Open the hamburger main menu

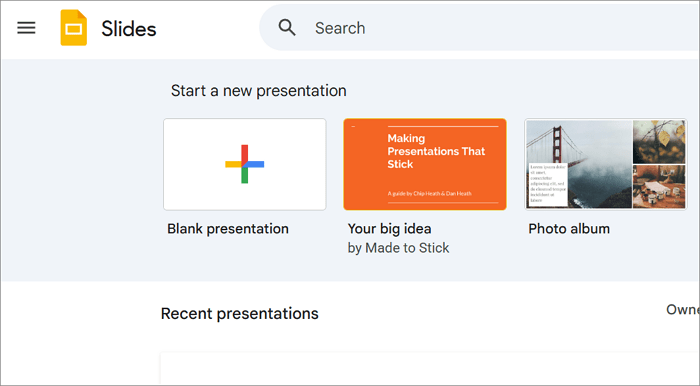26,28
